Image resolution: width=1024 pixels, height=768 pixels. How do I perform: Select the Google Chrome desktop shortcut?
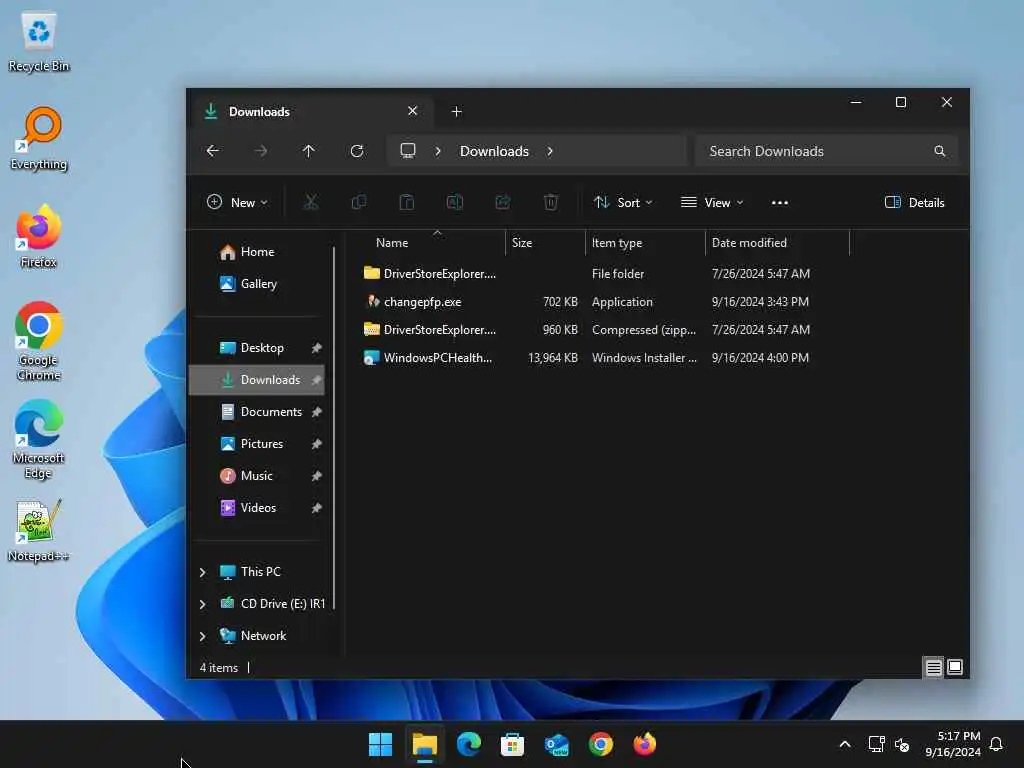coord(39,342)
